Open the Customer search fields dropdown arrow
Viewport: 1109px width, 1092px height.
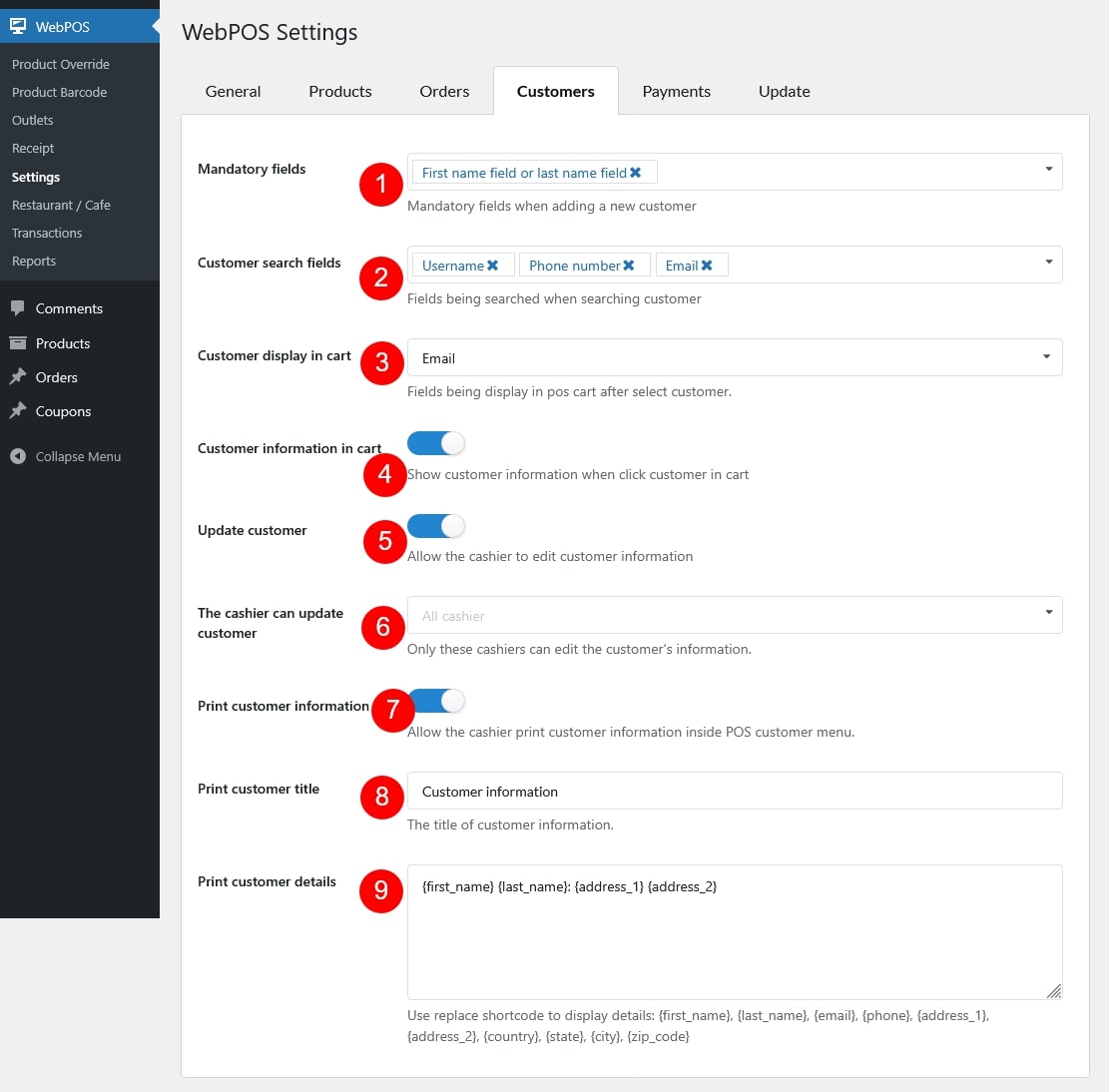pyautogui.click(x=1049, y=262)
